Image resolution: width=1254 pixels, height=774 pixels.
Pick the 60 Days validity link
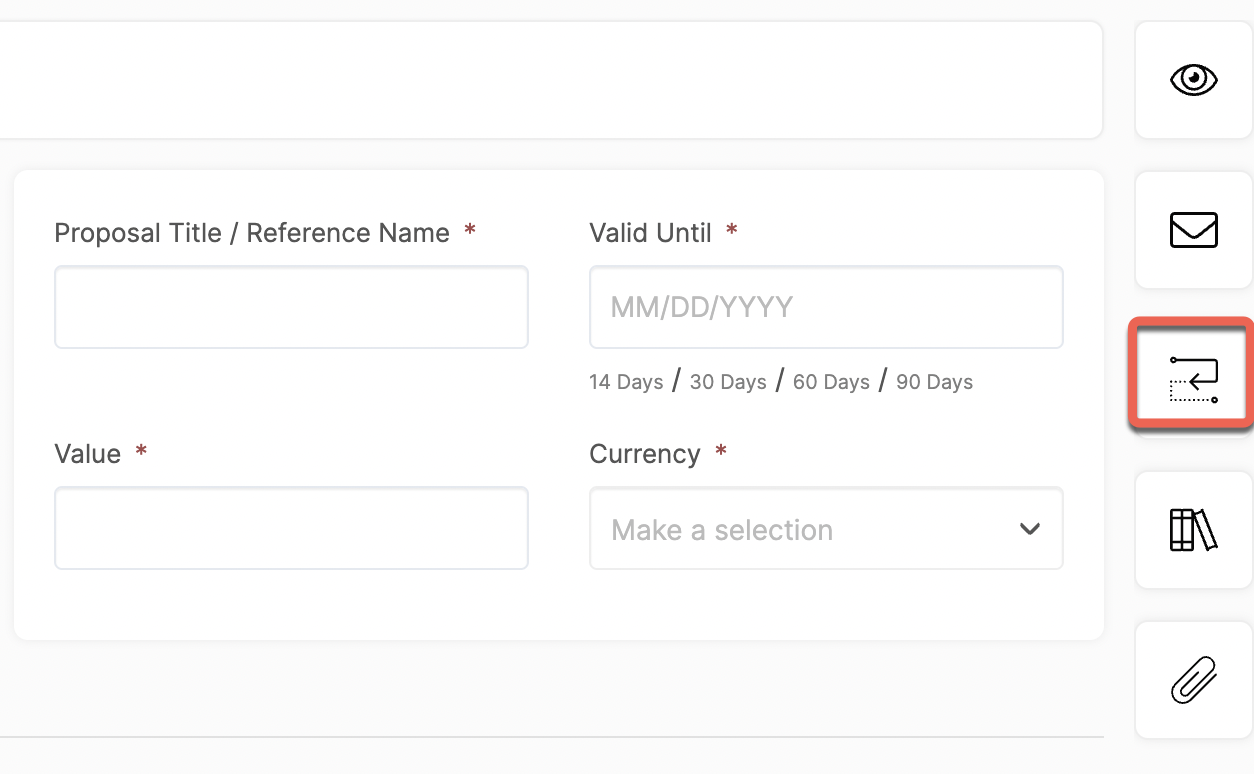click(831, 382)
